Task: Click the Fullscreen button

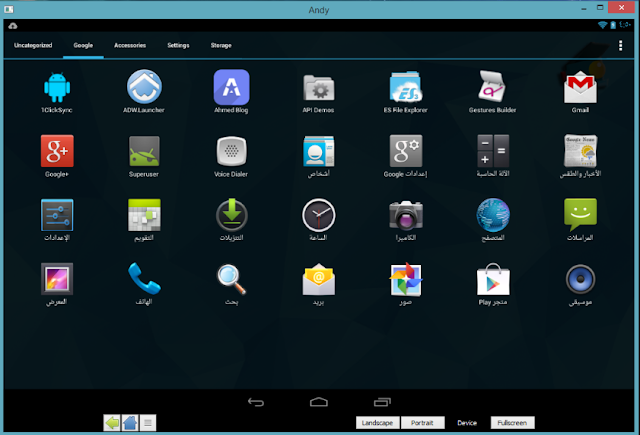Action: click(512, 423)
